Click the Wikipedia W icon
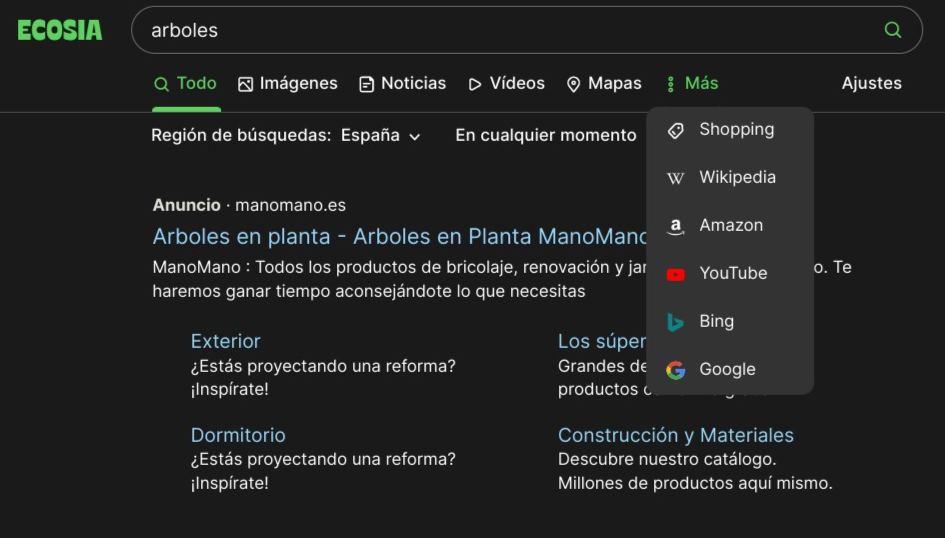 coord(676,178)
